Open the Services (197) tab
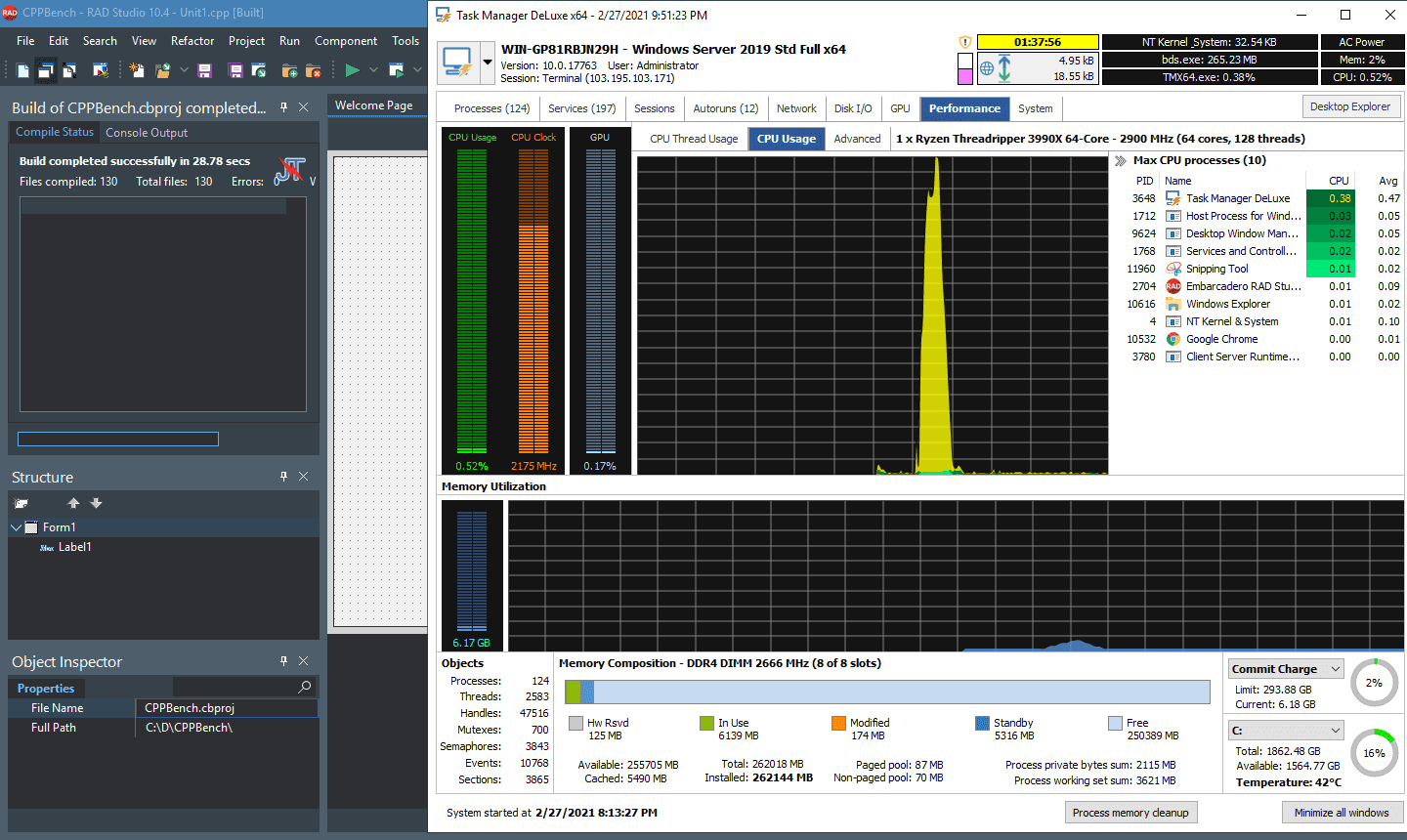This screenshot has height=840, width=1407. [582, 108]
